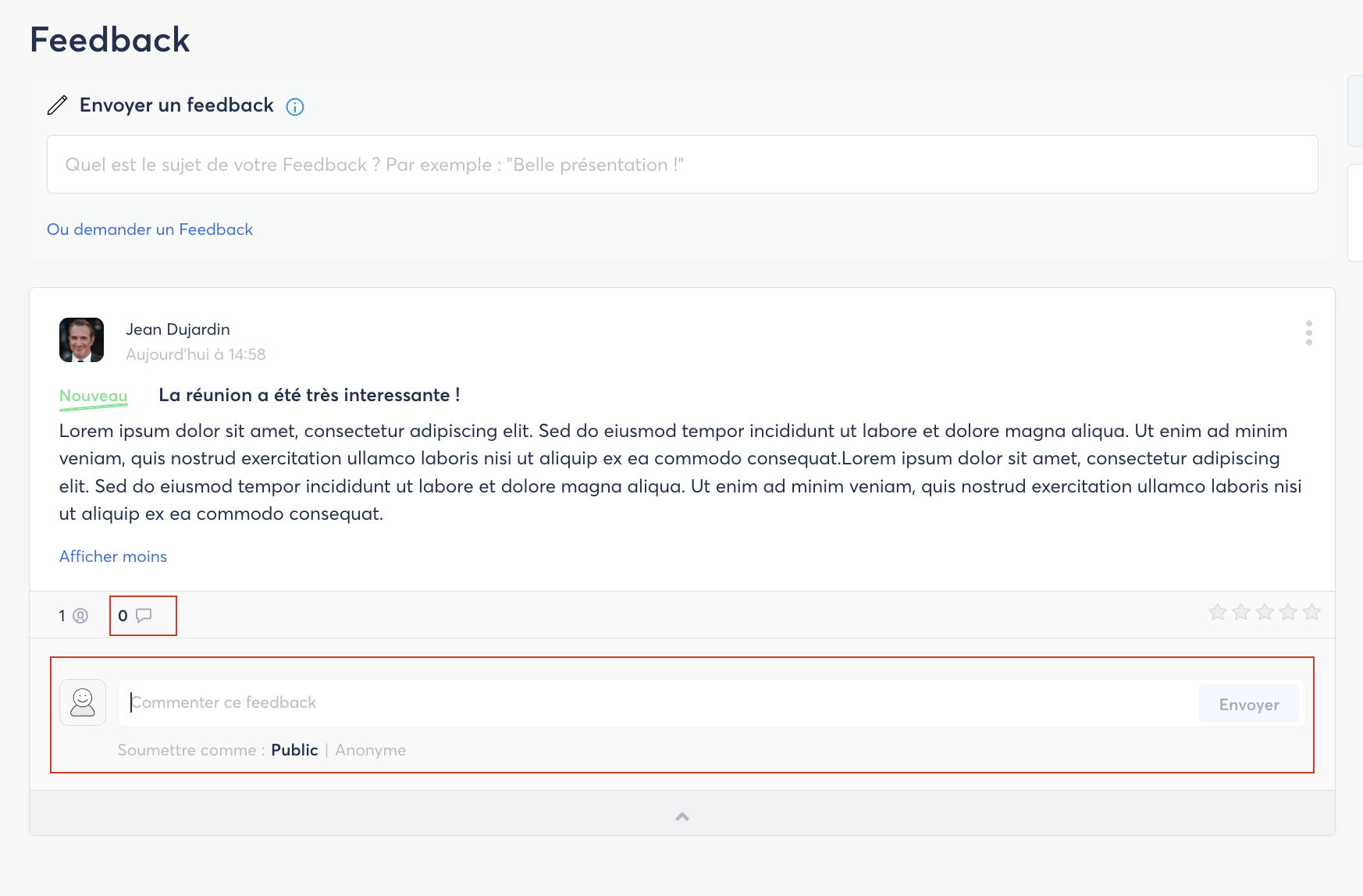Switch comment submission to Anonyme
The image size is (1363, 896).
(x=370, y=750)
